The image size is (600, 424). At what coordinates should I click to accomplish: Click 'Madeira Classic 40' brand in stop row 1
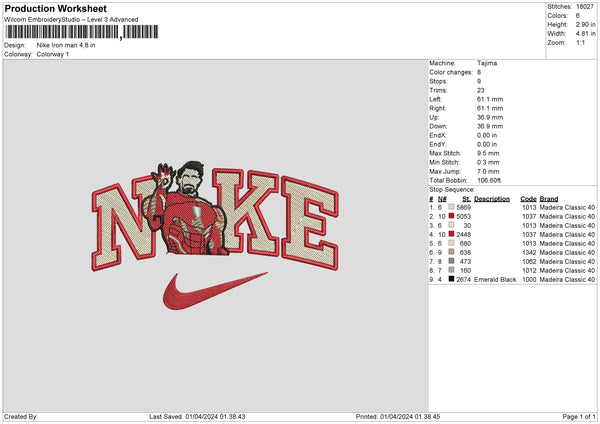567,207
